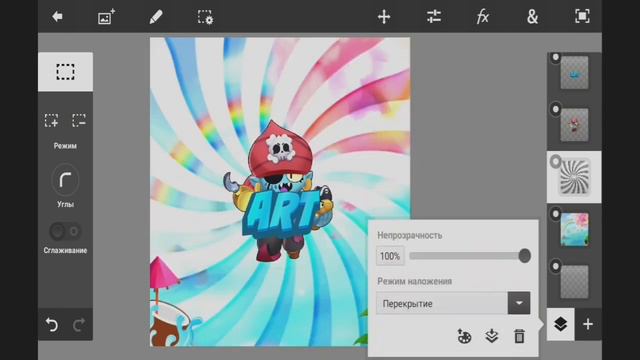The height and width of the screenshot is (360, 640).
Task: Open the fx effects menu
Action: (x=483, y=17)
